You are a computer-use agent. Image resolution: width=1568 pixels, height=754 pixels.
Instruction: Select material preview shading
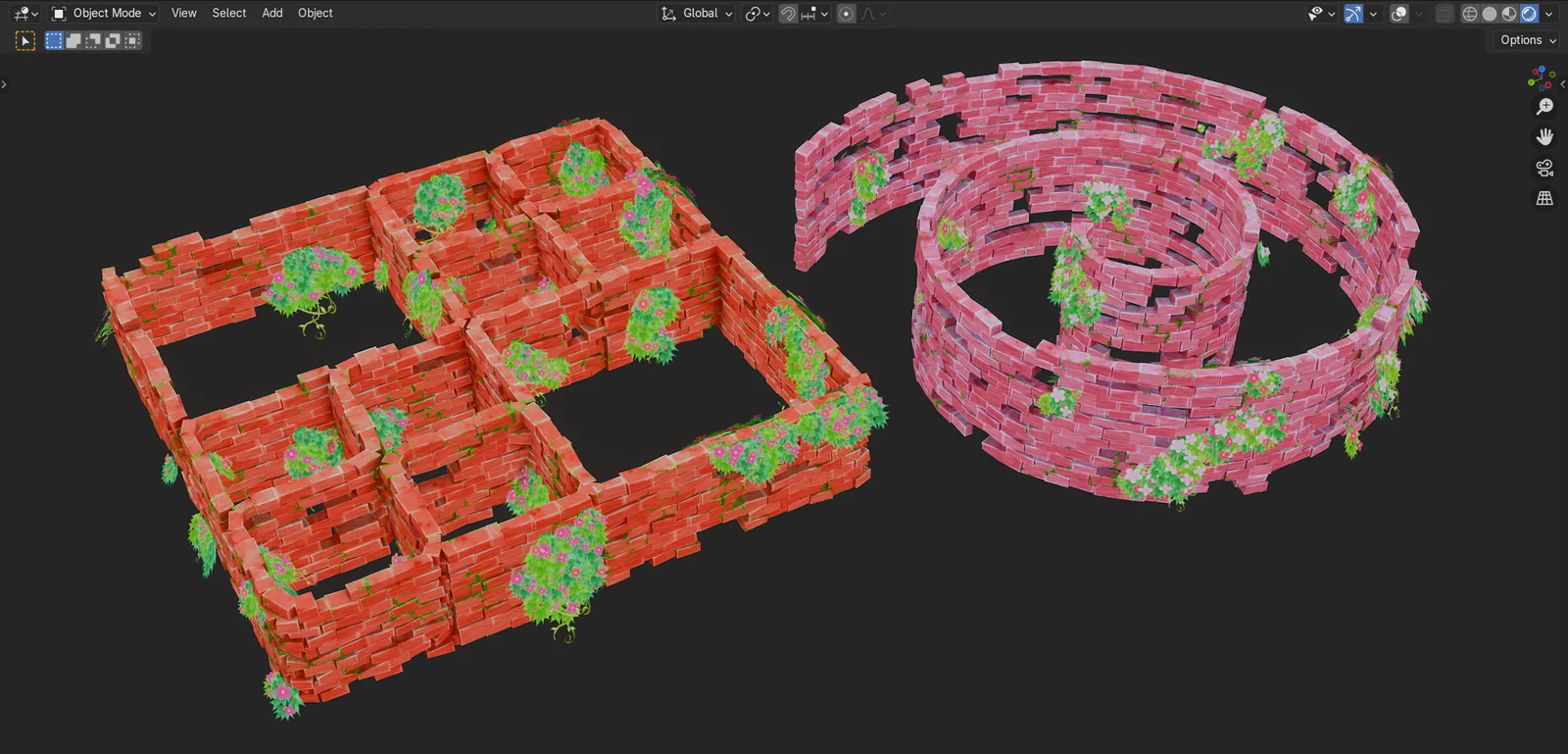tap(1508, 14)
